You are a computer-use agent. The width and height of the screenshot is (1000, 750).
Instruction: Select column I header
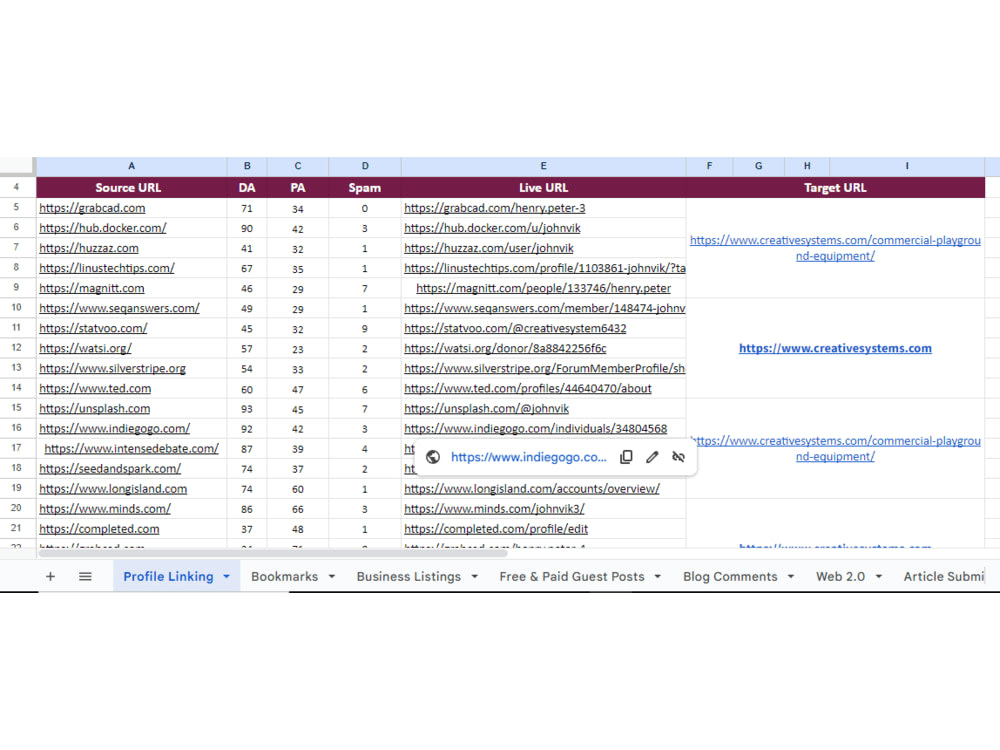click(907, 166)
